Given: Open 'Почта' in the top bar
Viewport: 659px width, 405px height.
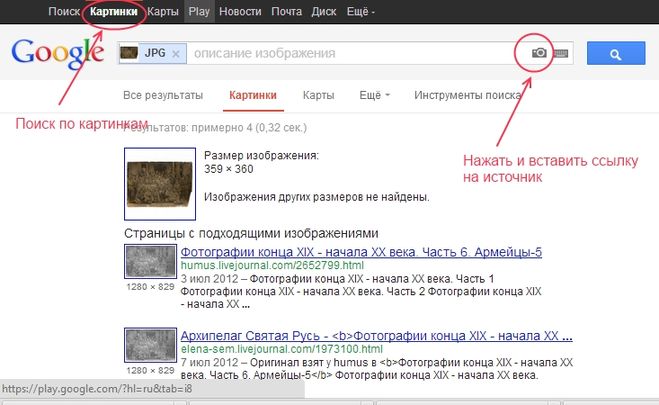Looking at the screenshot, I should coord(286,11).
